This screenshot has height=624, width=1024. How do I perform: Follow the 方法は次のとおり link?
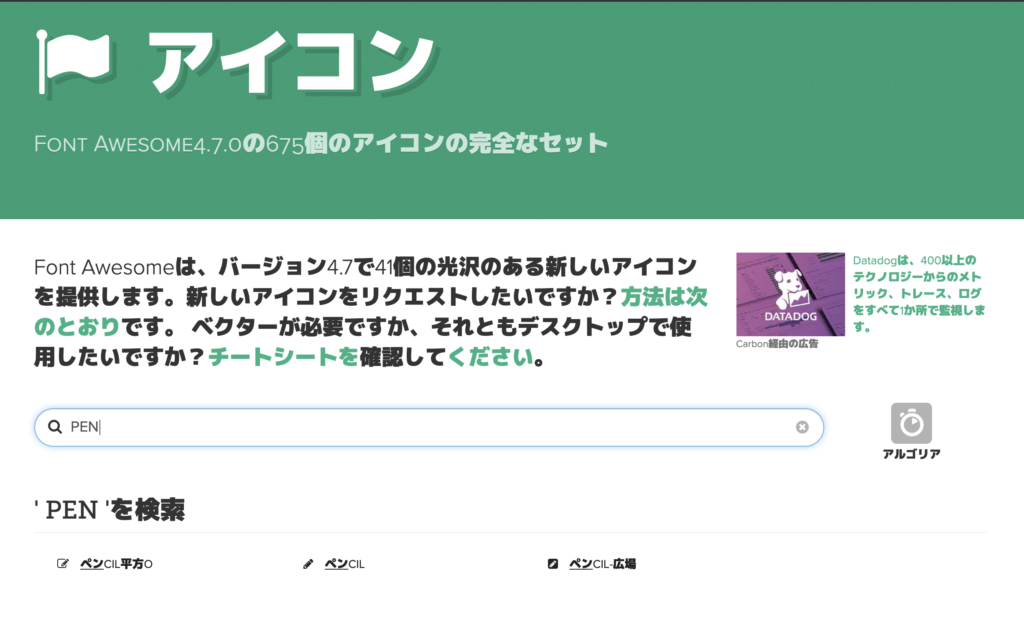(x=370, y=311)
